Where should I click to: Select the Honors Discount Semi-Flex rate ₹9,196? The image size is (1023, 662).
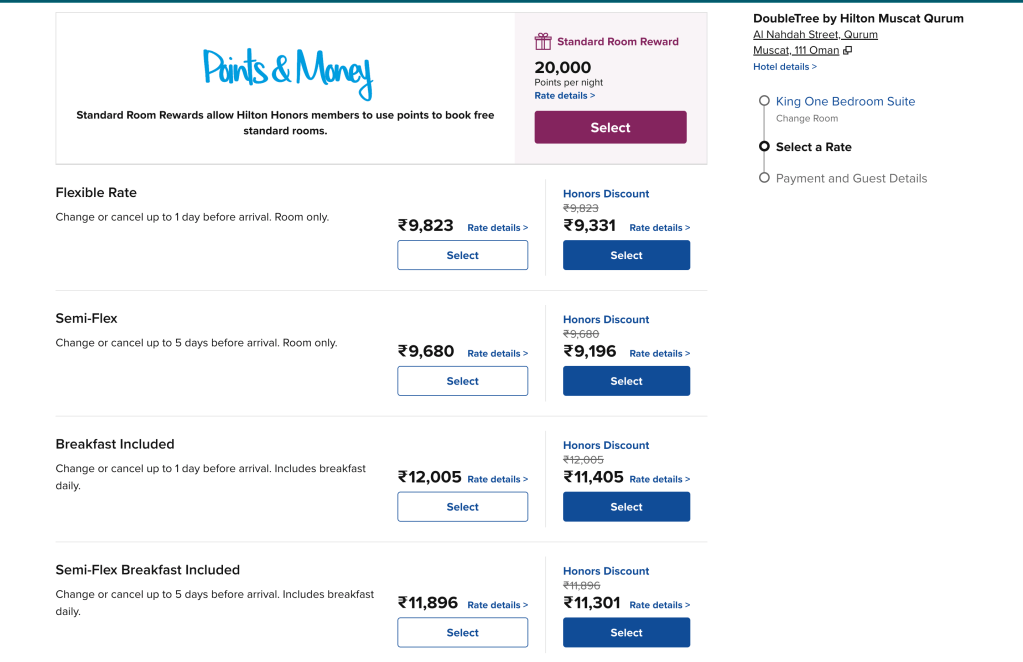coord(626,381)
